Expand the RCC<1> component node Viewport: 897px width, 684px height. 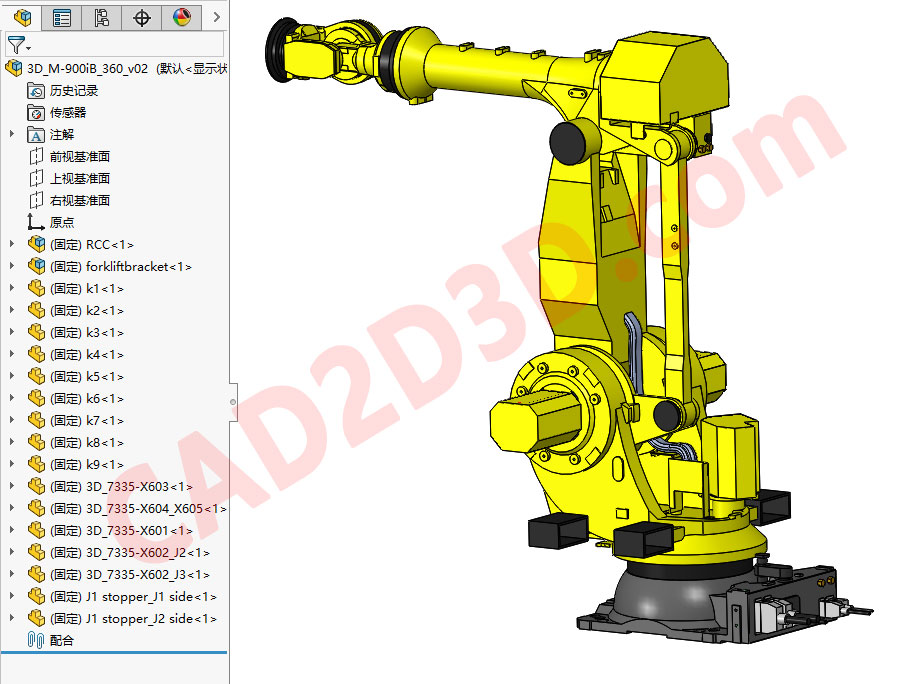[10, 244]
